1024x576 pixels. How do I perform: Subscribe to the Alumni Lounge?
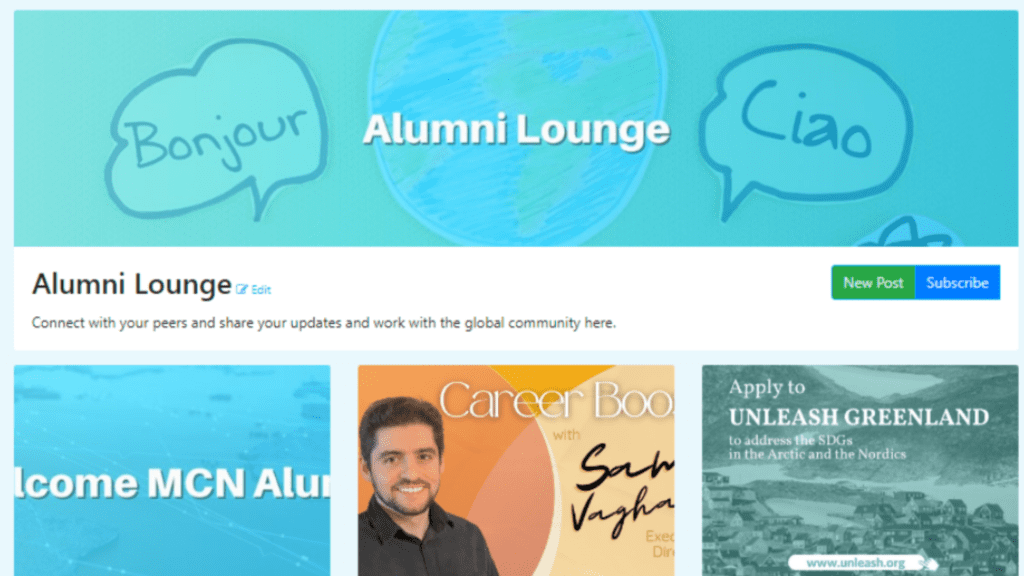click(x=957, y=283)
